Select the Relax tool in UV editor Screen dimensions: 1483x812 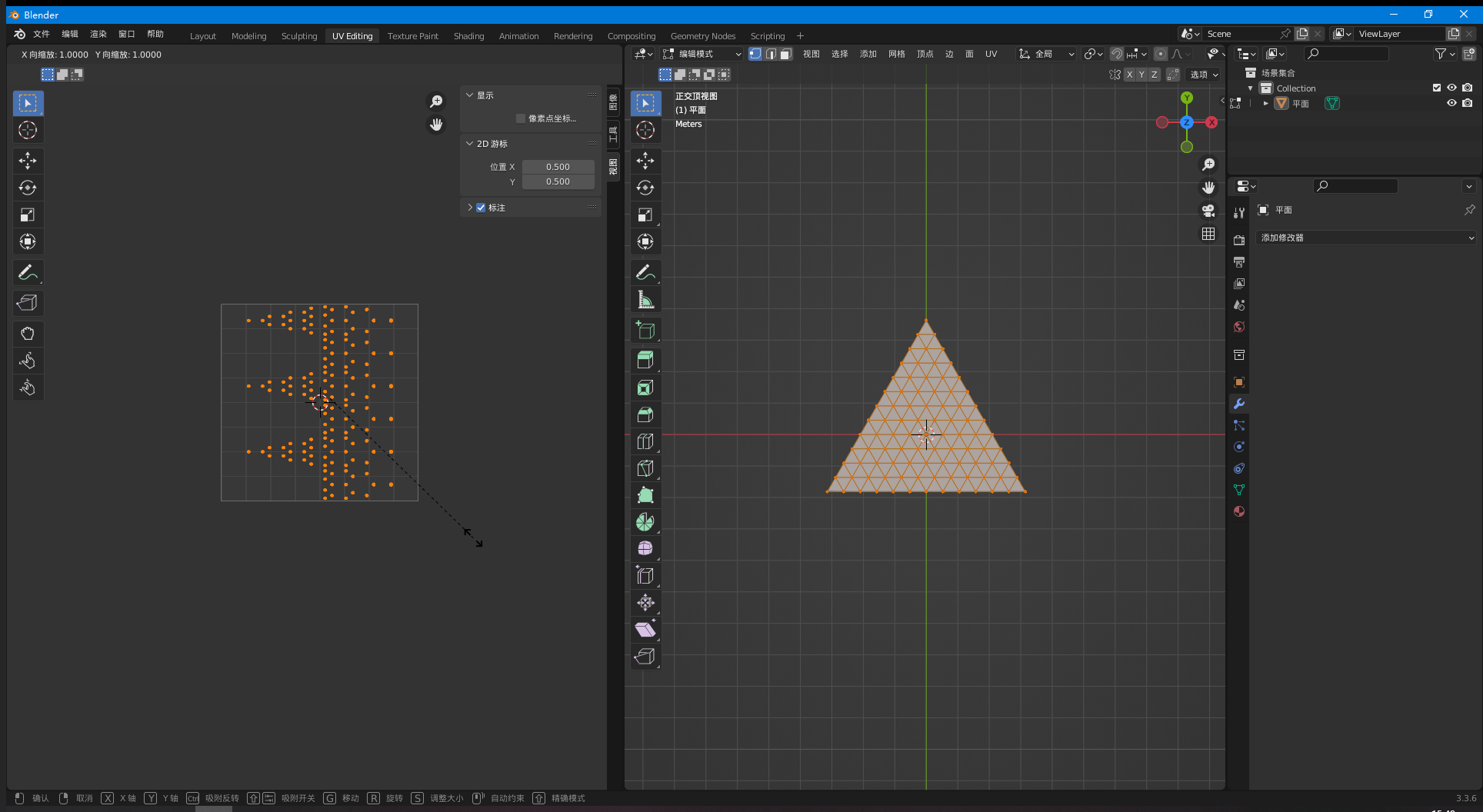click(x=28, y=361)
